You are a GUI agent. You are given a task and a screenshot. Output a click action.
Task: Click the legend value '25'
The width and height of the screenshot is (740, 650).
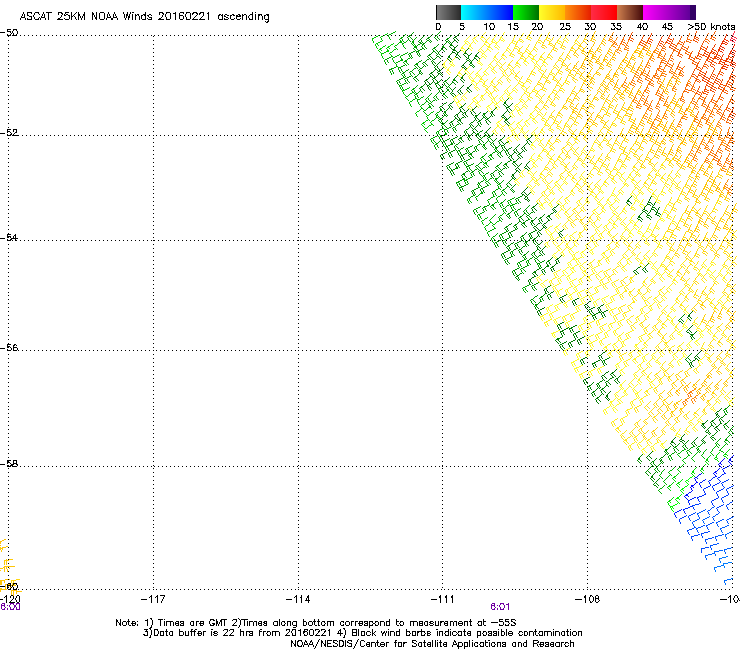pos(565,27)
